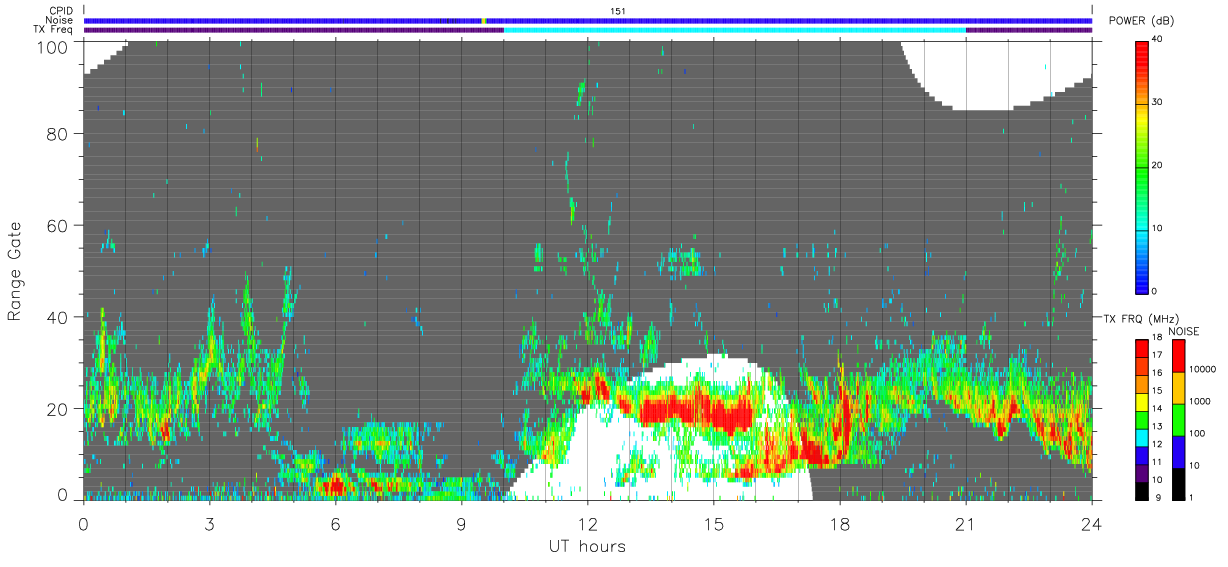Click the '0' tick label on the UT hours axis

[x=83, y=523]
